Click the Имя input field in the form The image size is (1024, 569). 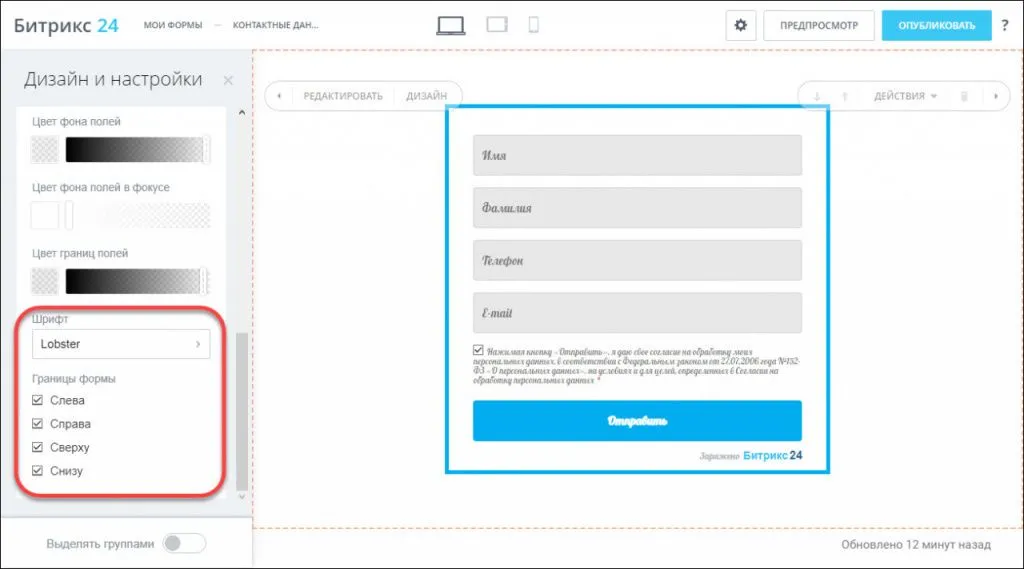pos(637,155)
